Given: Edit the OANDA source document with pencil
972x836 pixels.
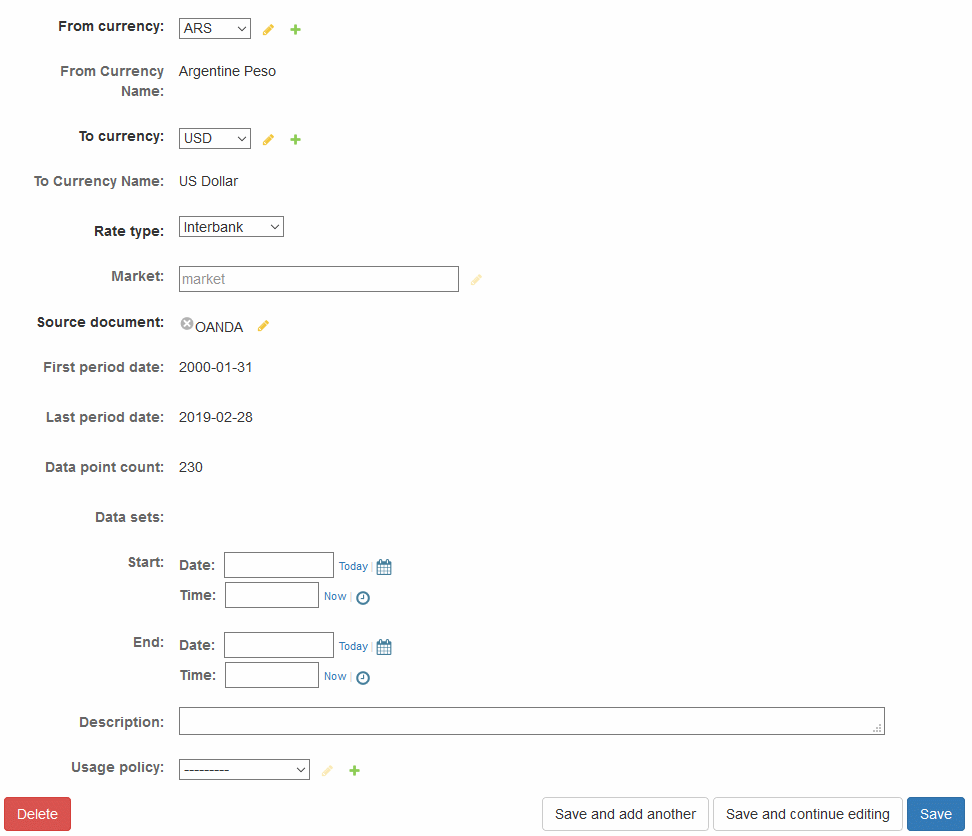Looking at the screenshot, I should coord(263,326).
